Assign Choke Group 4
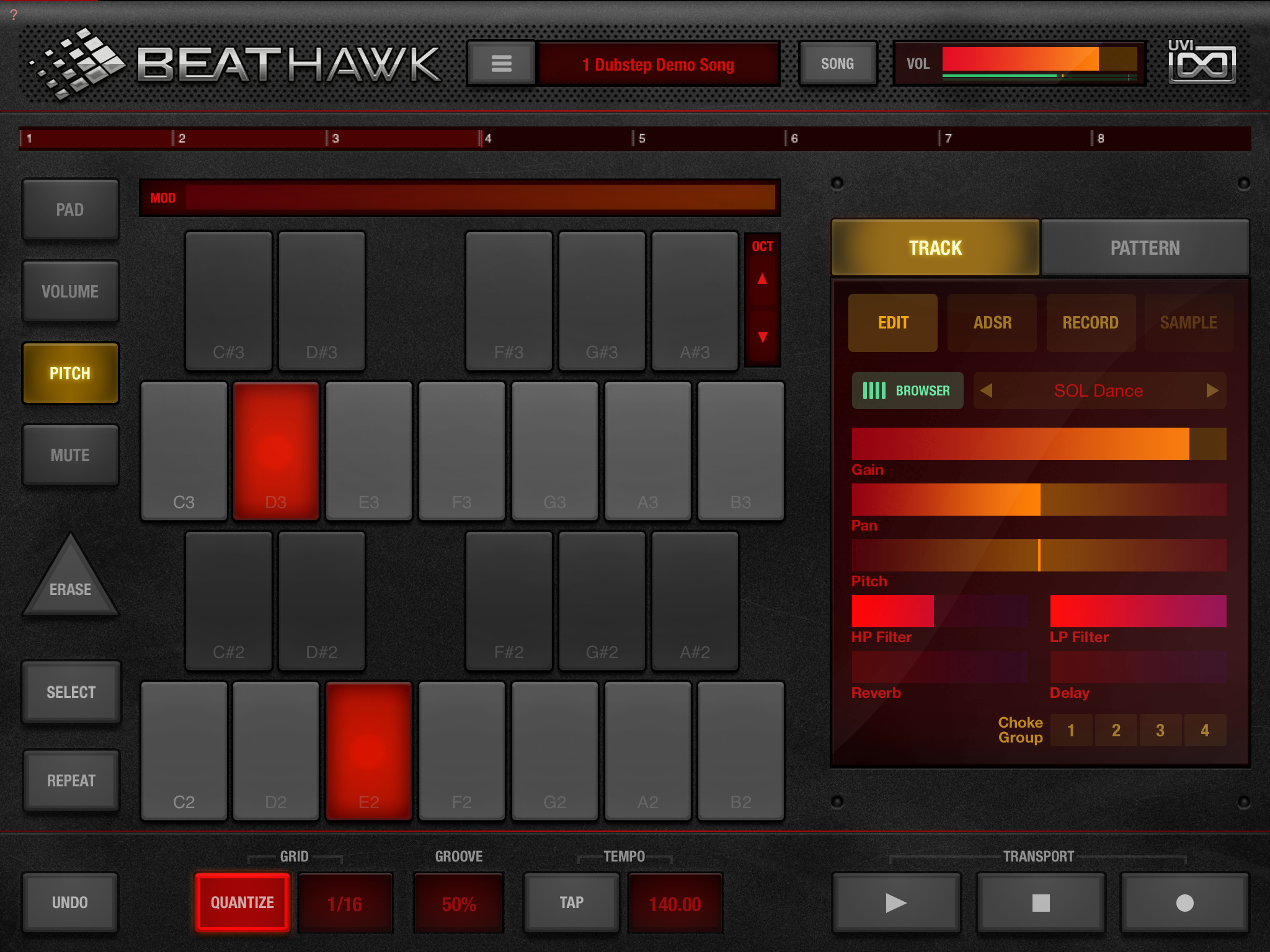The height and width of the screenshot is (952, 1270). 1205,730
